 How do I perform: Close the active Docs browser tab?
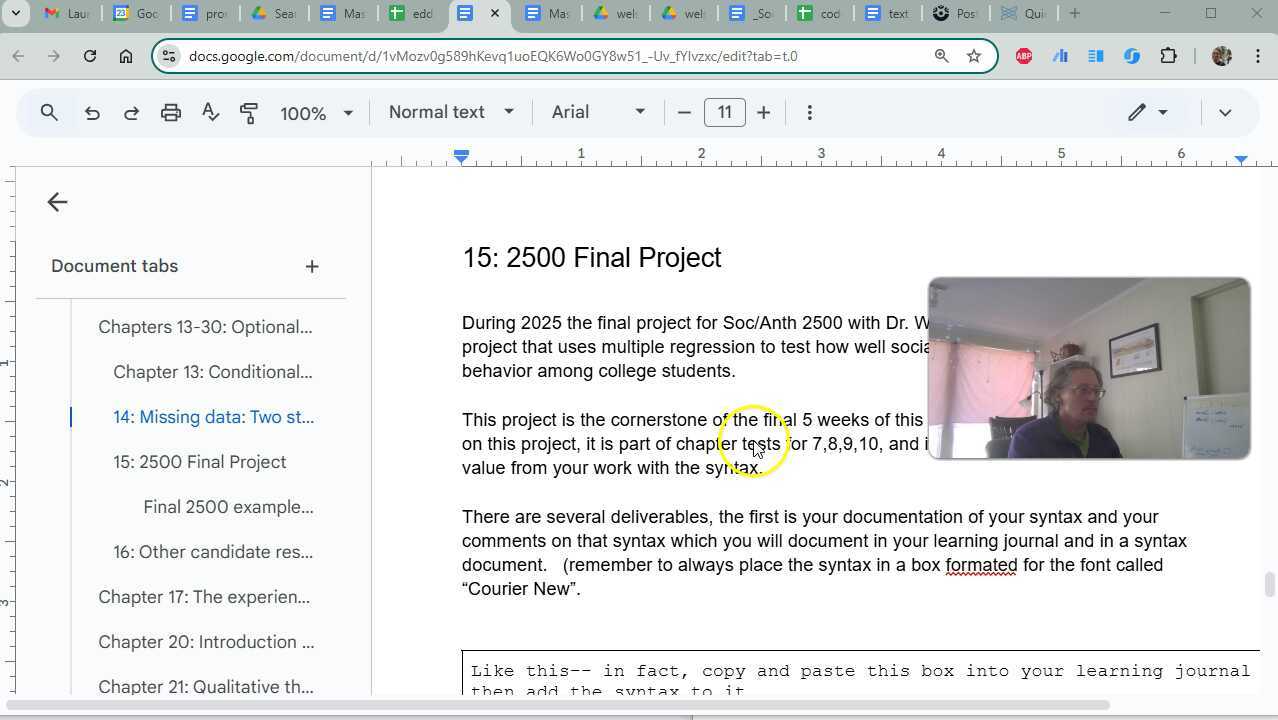pyautogui.click(x=494, y=14)
